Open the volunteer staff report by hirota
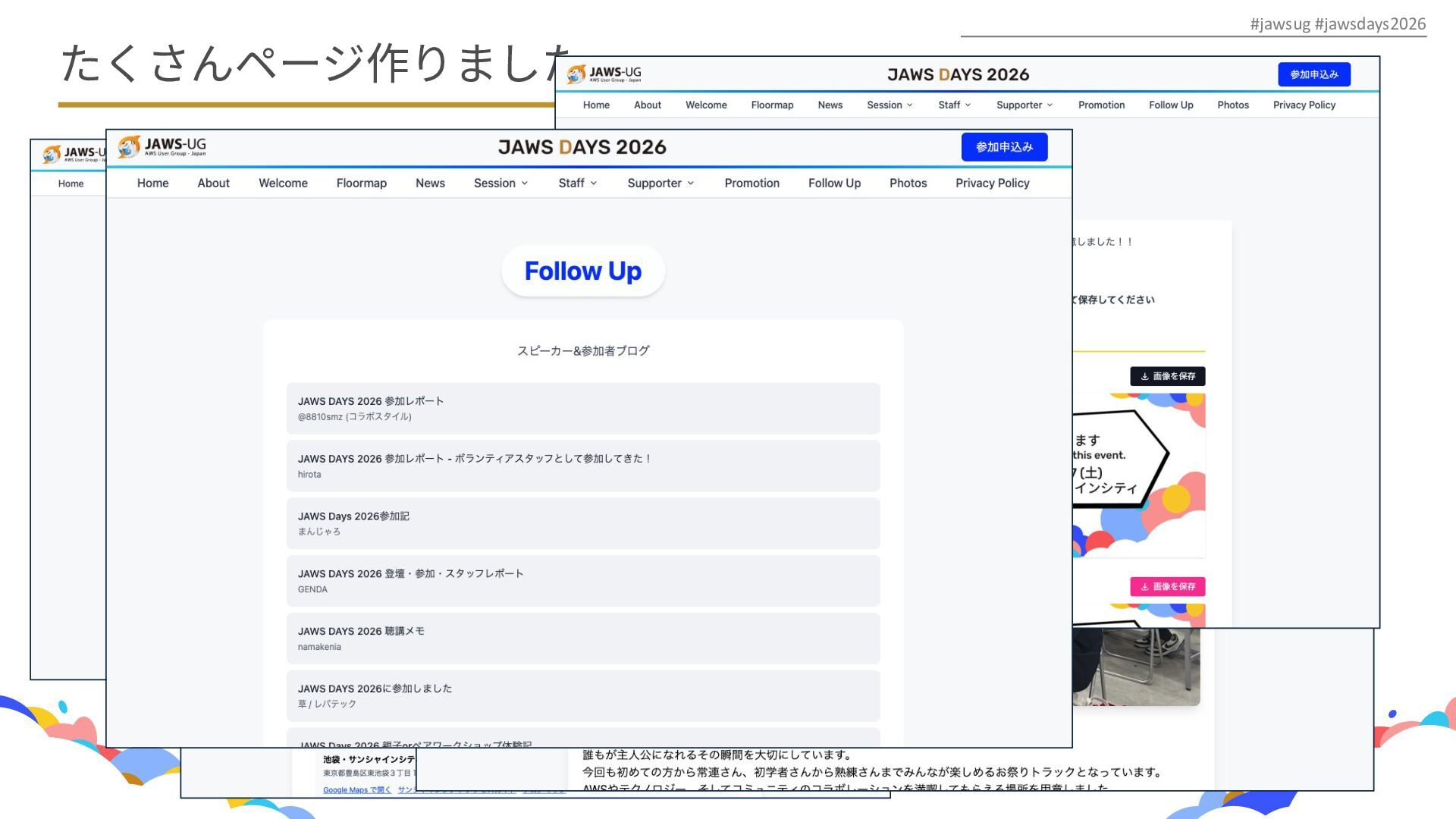 coord(583,466)
